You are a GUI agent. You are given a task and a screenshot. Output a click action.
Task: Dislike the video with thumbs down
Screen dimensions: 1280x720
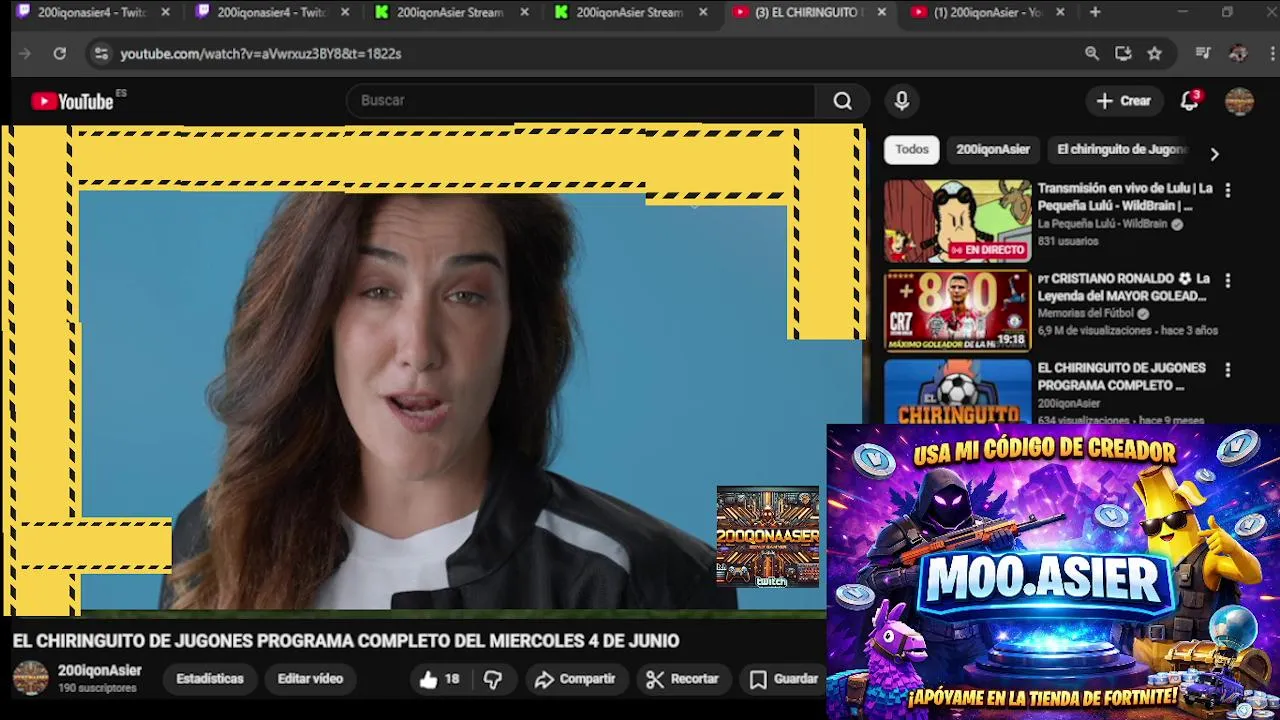(493, 680)
